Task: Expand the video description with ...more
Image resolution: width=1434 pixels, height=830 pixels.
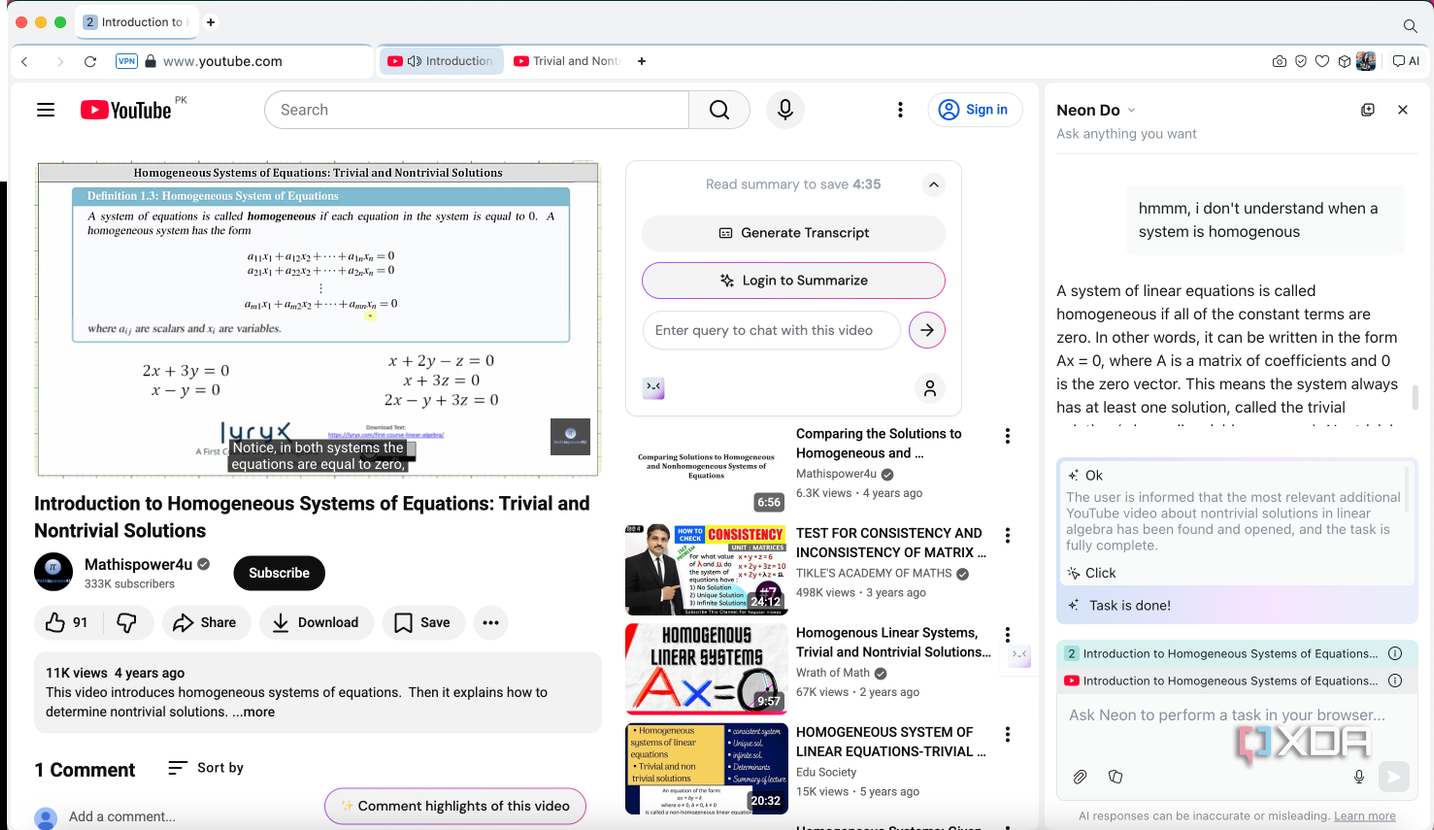Action: [x=253, y=712]
